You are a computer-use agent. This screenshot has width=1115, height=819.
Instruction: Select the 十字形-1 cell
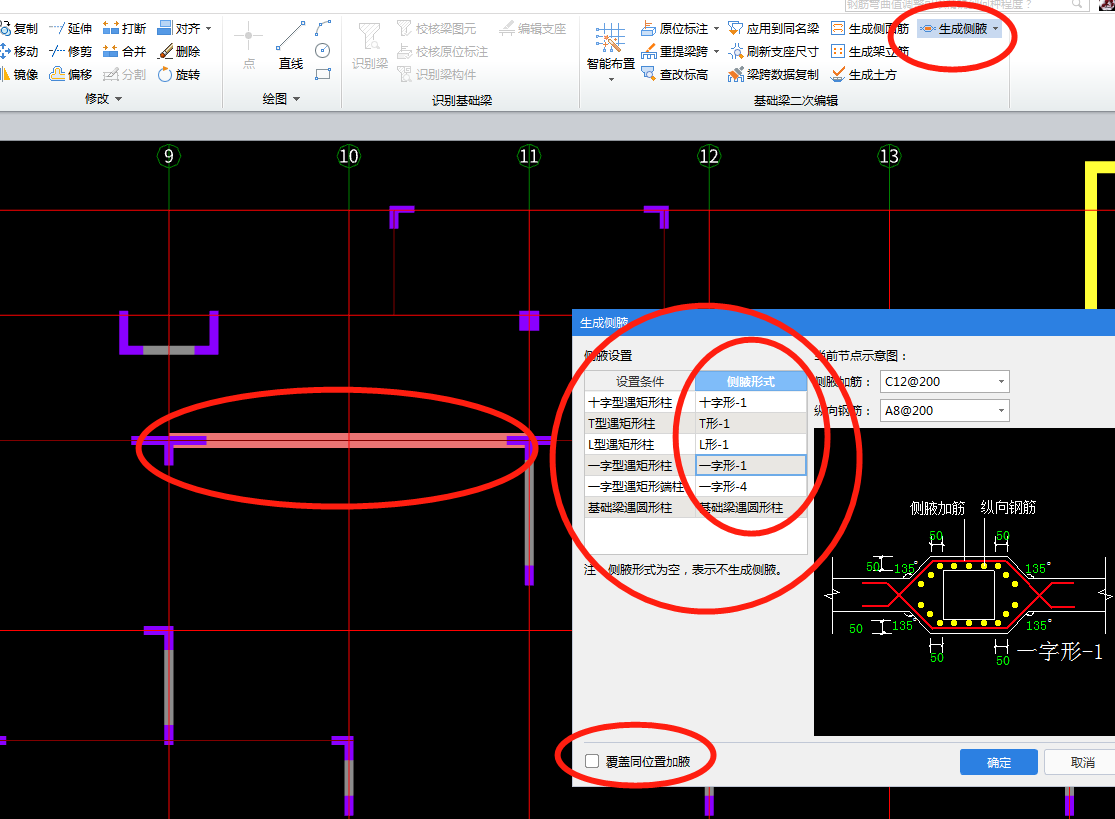click(x=751, y=402)
